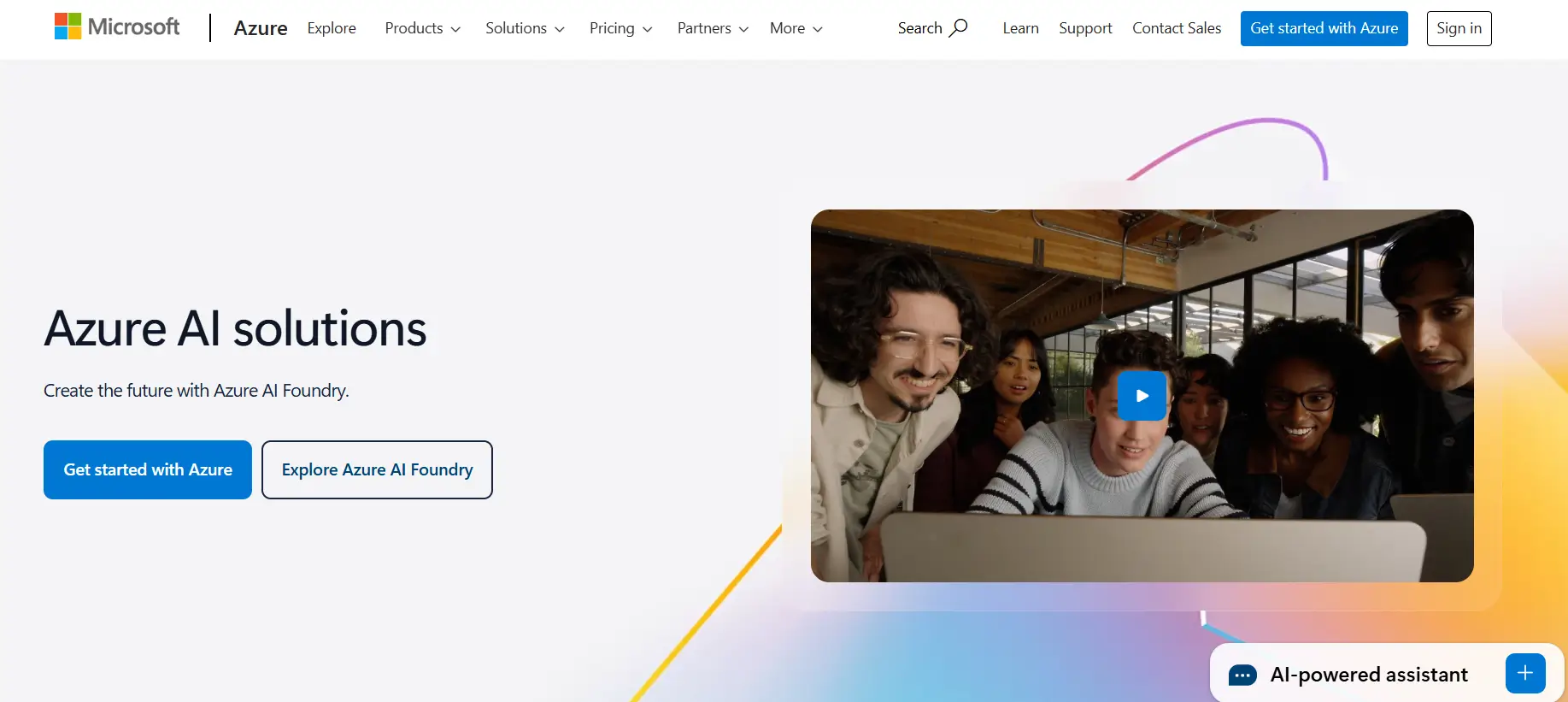Click the search magnifier icon
This screenshot has height=702, width=1568.
click(x=959, y=27)
